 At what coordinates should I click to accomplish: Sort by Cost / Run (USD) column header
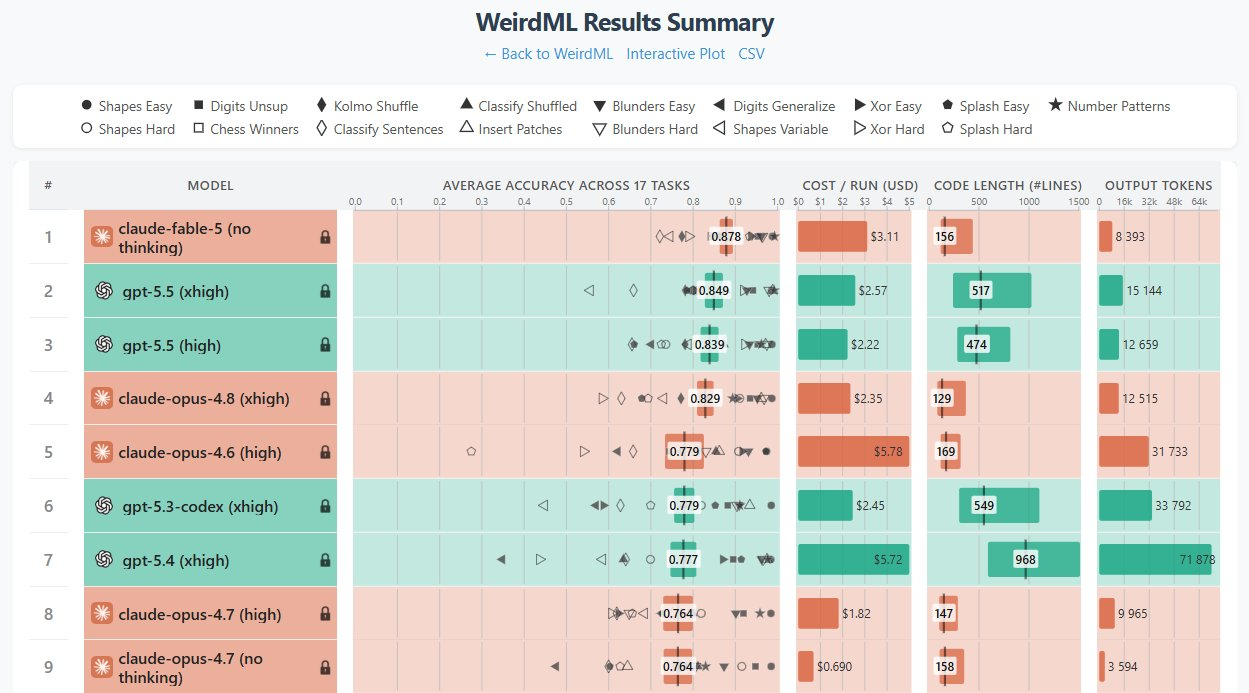pos(860,185)
